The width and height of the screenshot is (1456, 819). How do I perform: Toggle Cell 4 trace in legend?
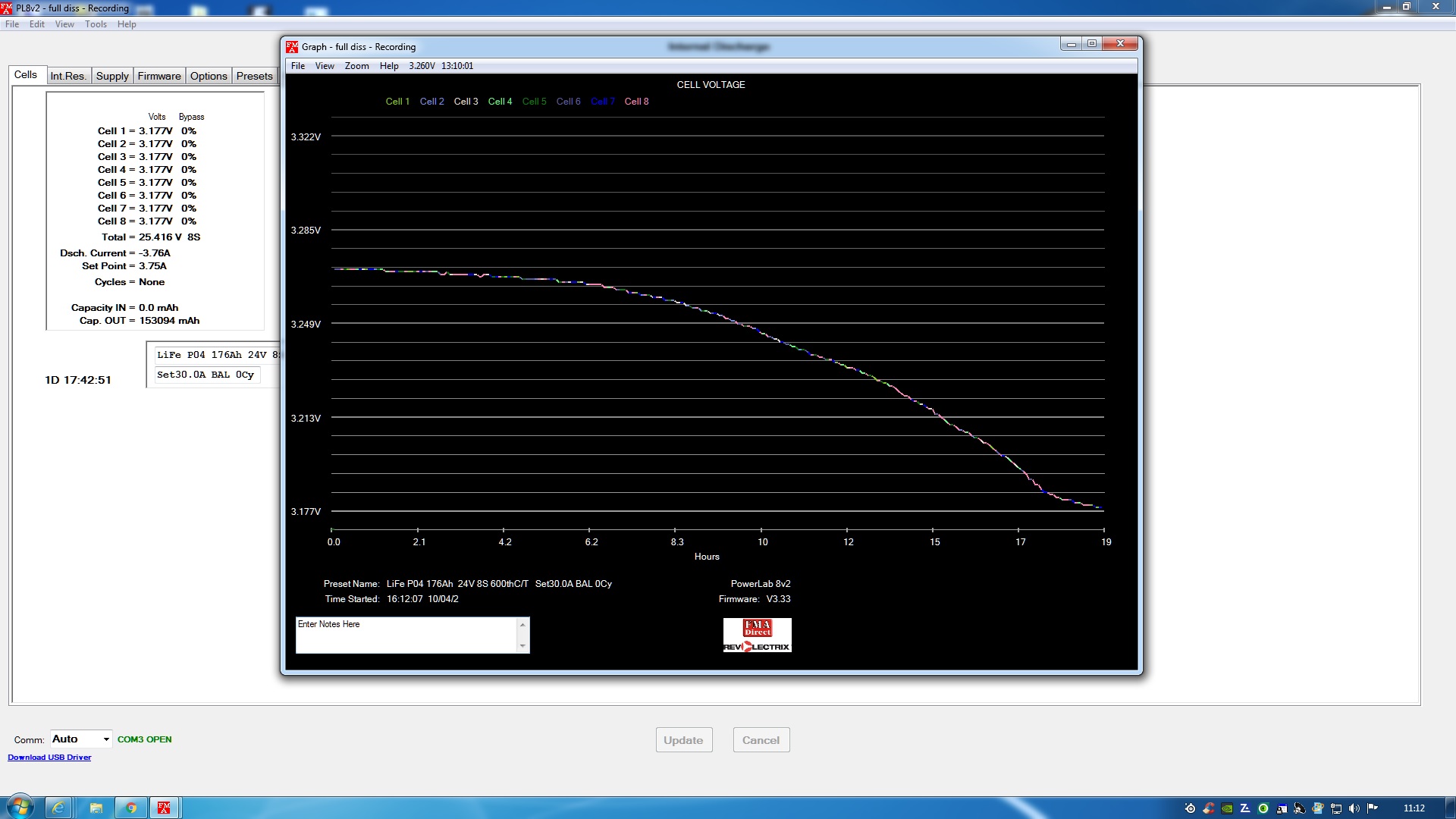[500, 102]
